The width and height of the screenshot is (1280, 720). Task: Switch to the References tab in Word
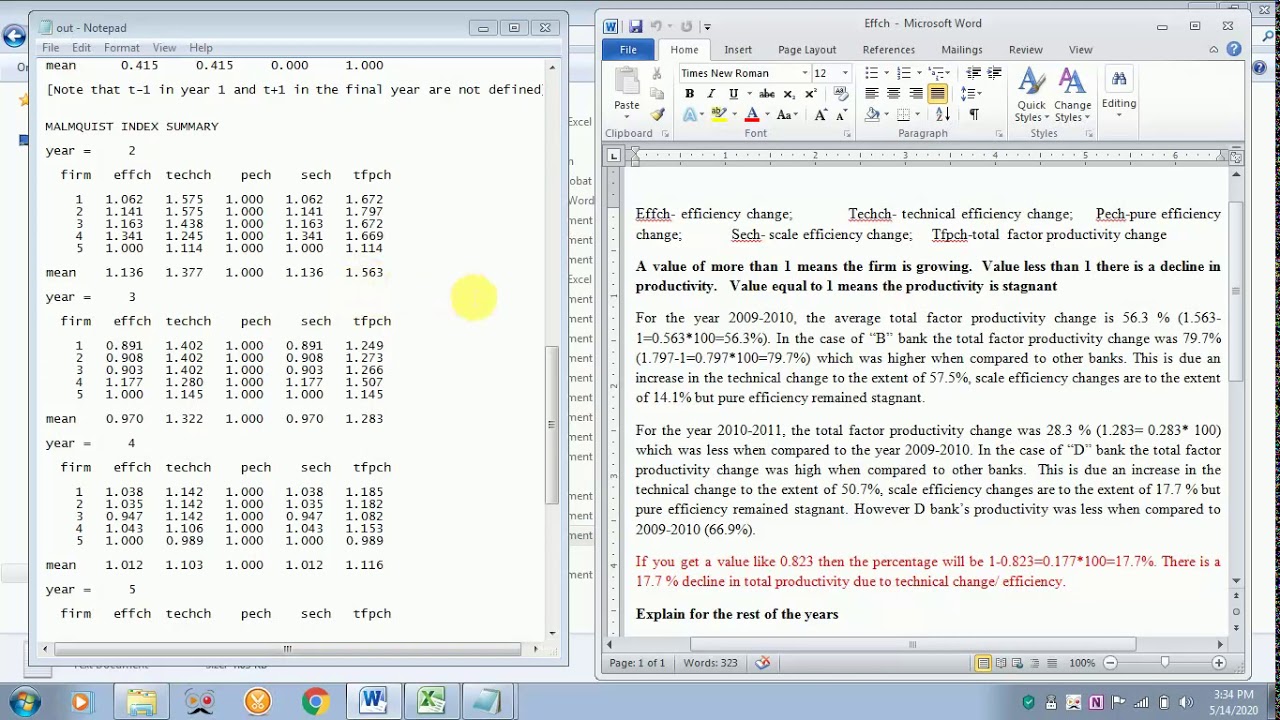pos(889,49)
